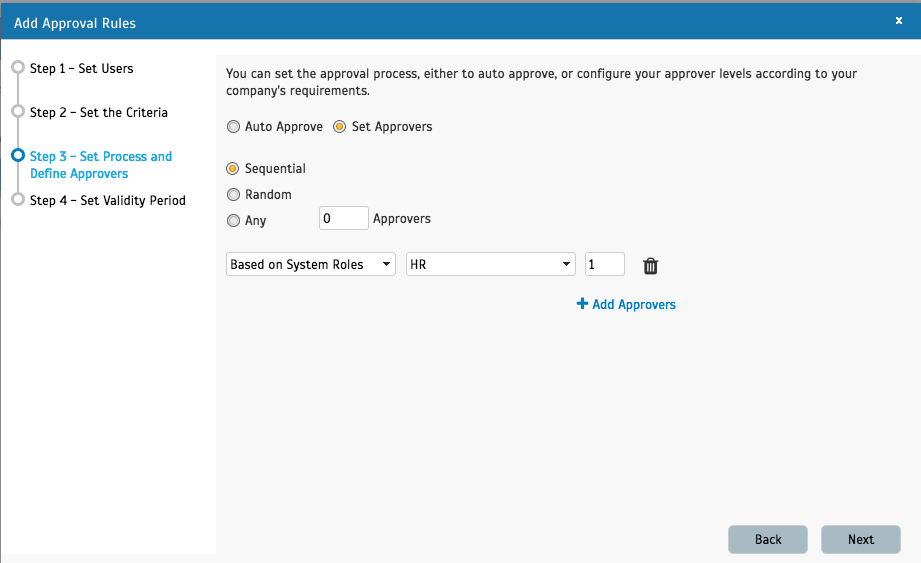Select the Auto Approve radio option
The height and width of the screenshot is (563, 921).
(x=234, y=127)
